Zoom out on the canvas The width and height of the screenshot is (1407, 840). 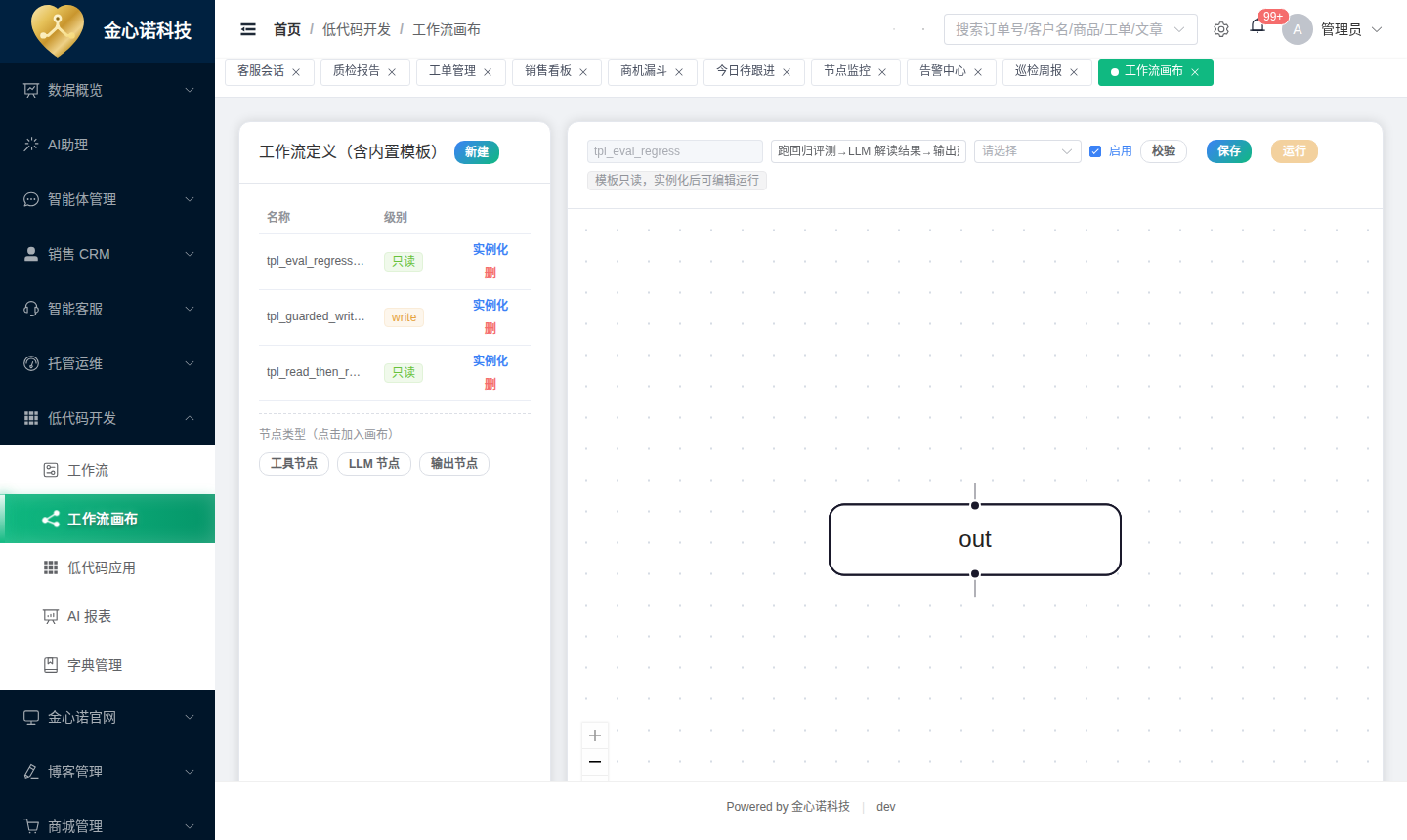click(595, 762)
